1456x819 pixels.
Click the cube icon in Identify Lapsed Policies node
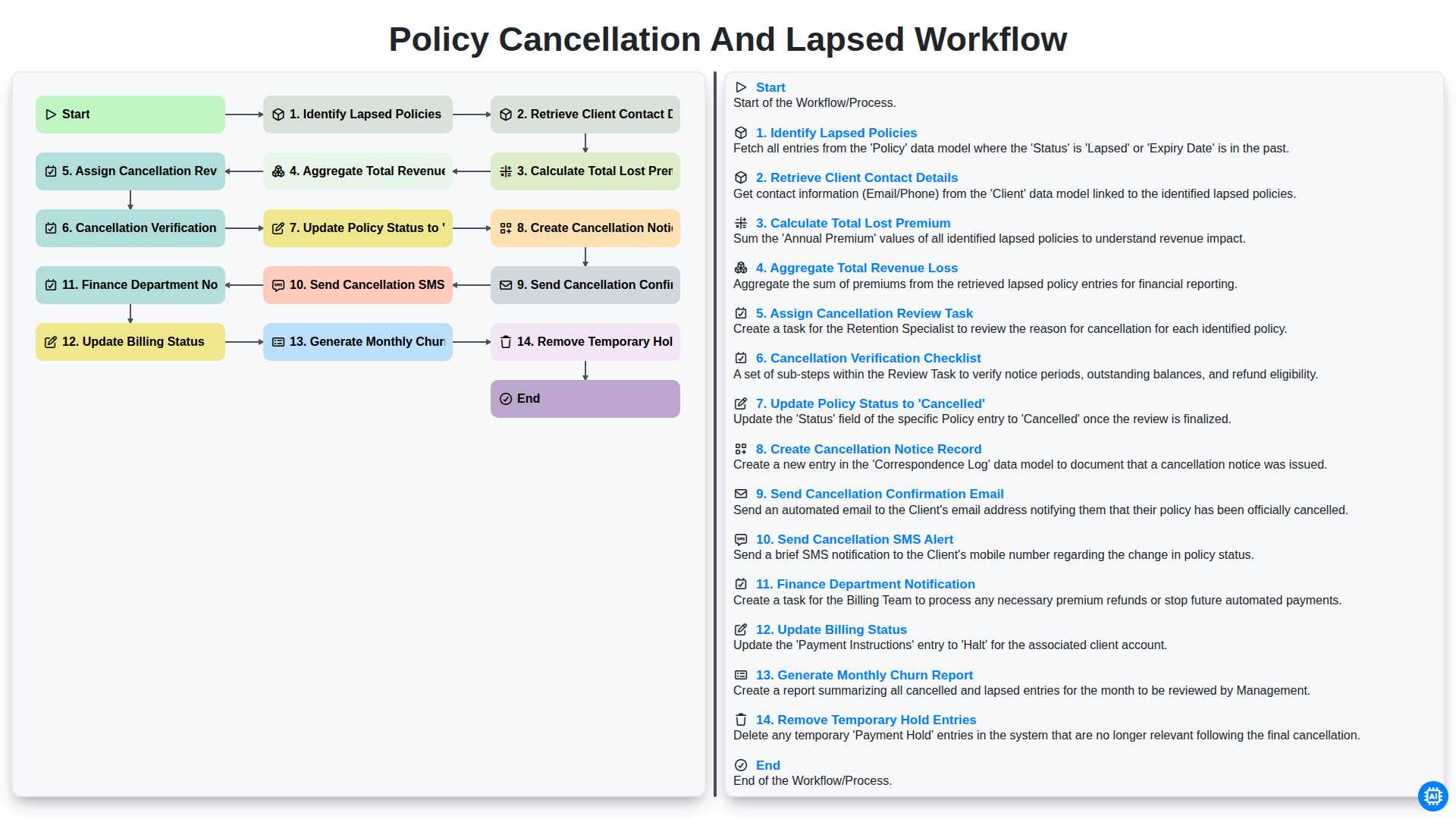click(278, 115)
